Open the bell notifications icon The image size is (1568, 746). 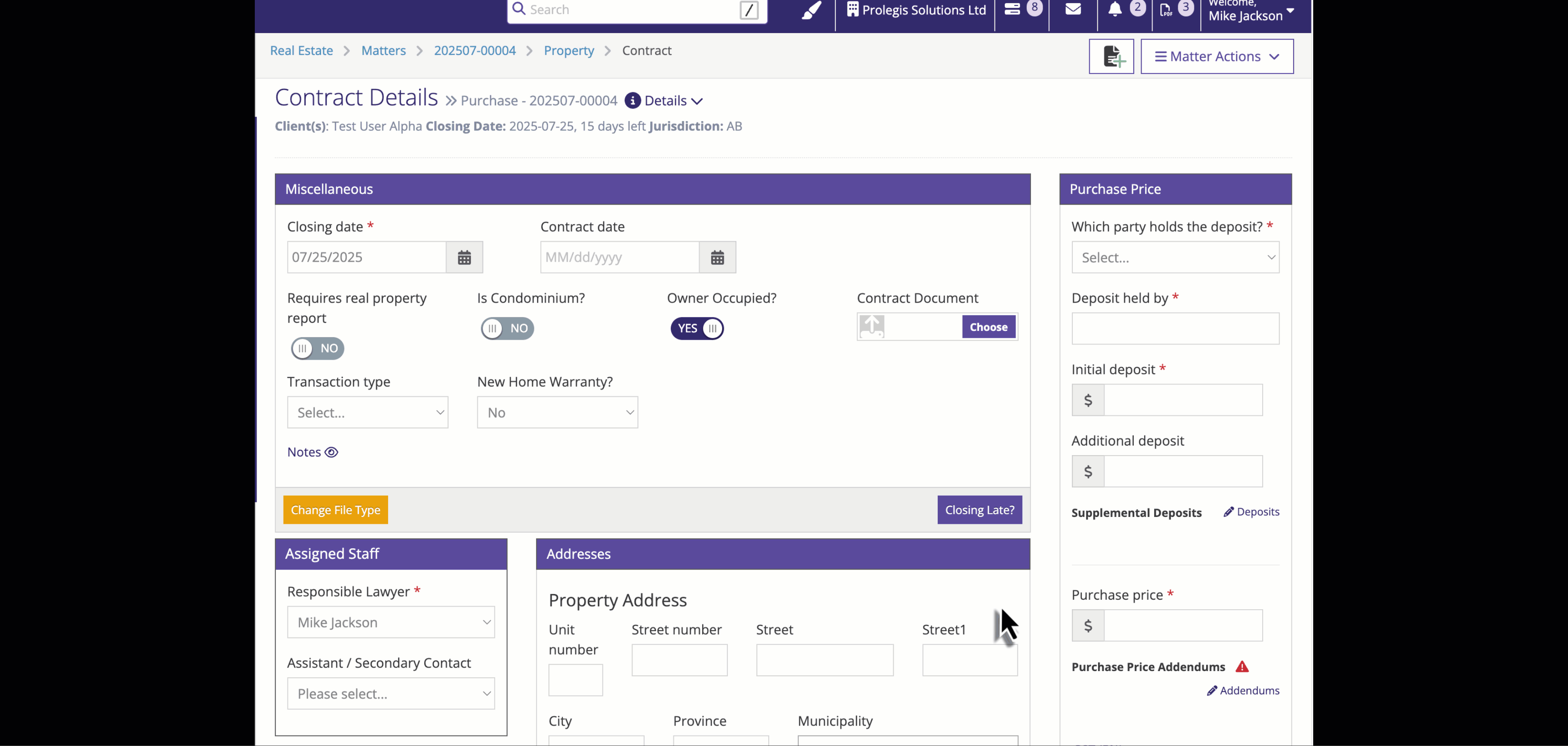[1115, 9]
